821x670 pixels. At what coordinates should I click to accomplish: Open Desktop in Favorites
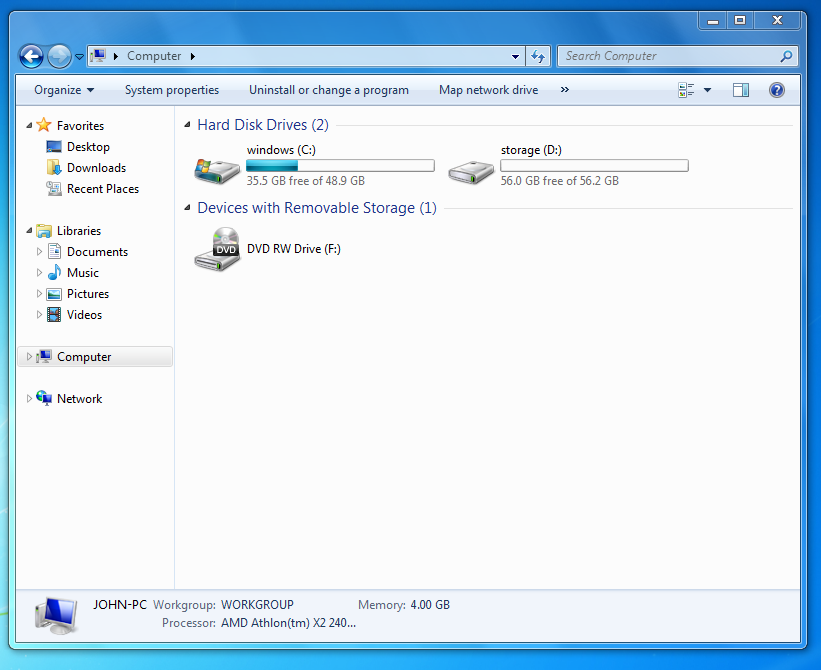pyautogui.click(x=88, y=147)
